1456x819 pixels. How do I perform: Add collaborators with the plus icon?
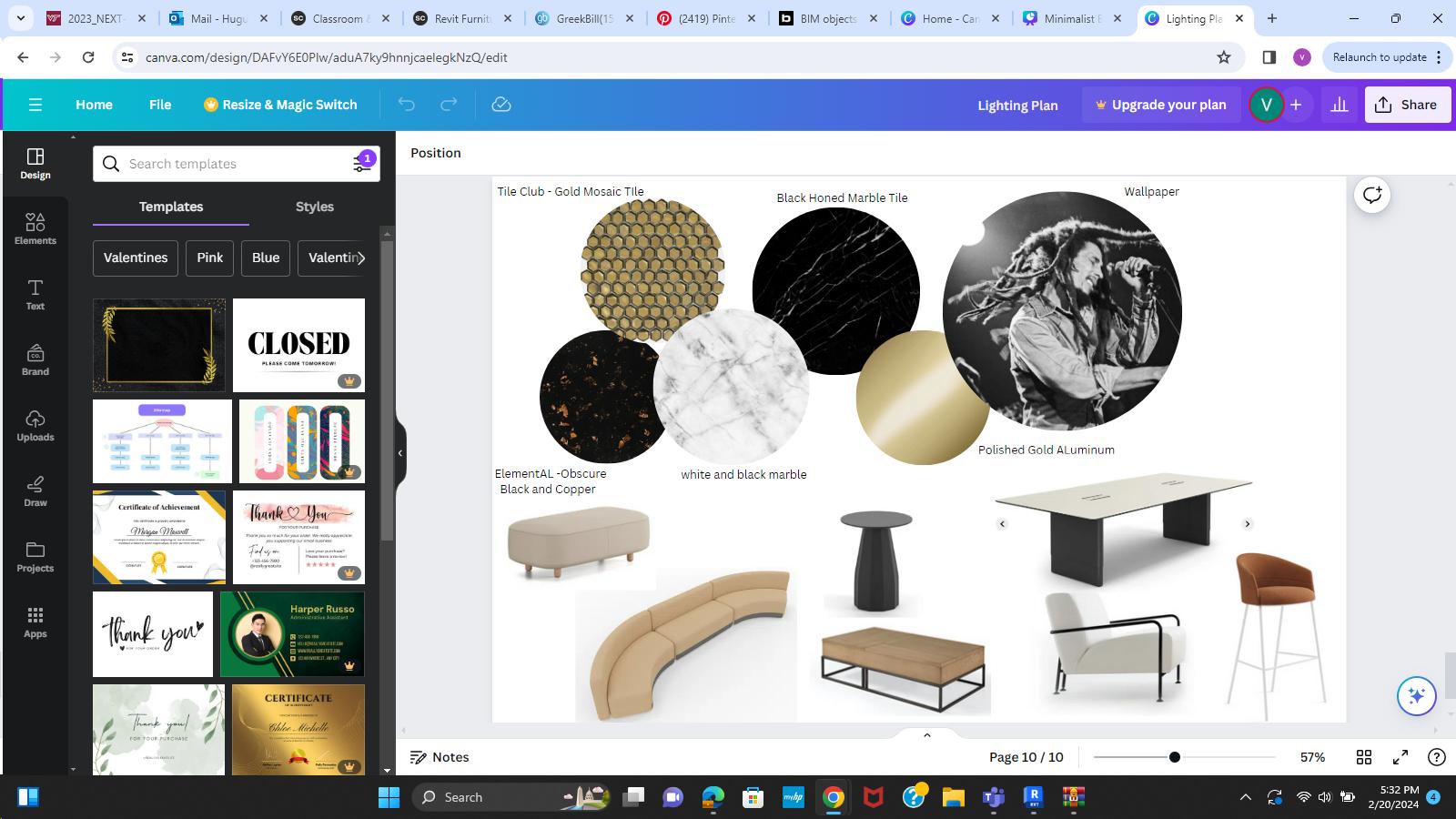pos(1296,105)
